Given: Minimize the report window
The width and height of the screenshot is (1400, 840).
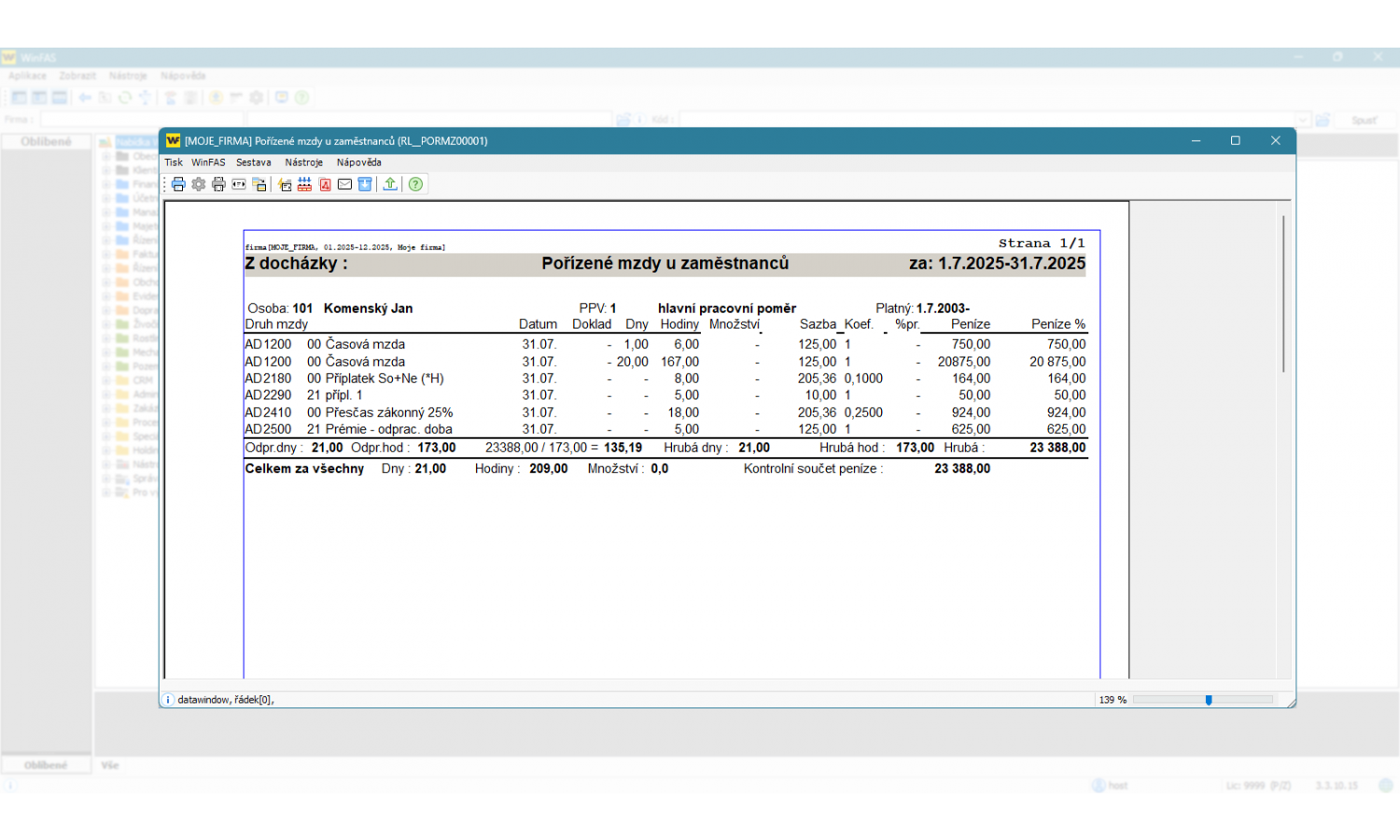Looking at the screenshot, I should [x=1196, y=141].
